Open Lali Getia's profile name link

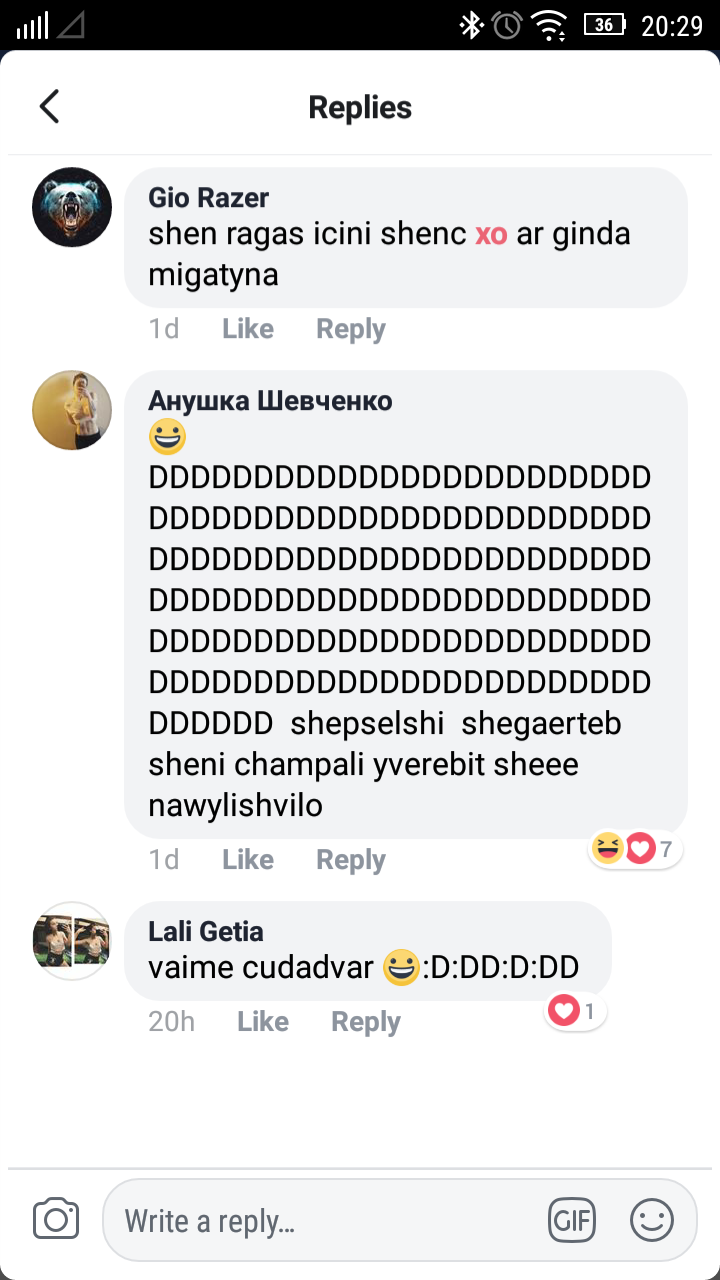pos(206,932)
